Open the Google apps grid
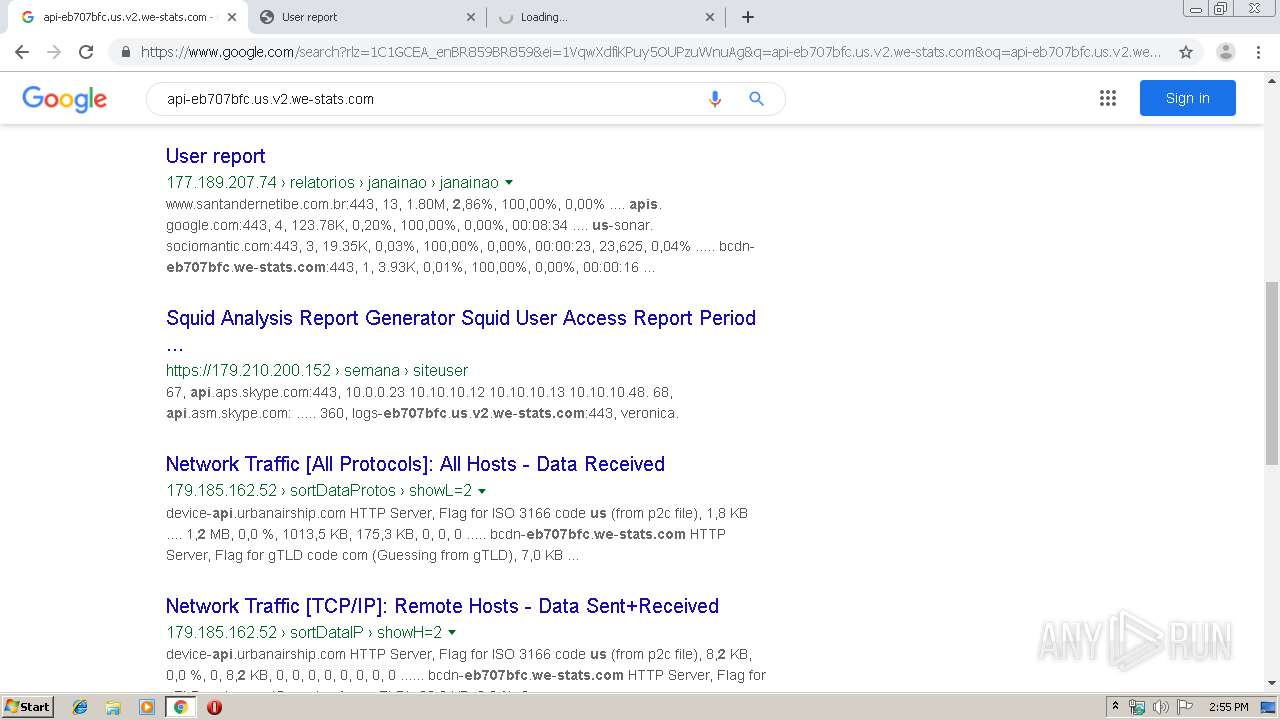Image resolution: width=1280 pixels, height=720 pixels. click(1107, 98)
